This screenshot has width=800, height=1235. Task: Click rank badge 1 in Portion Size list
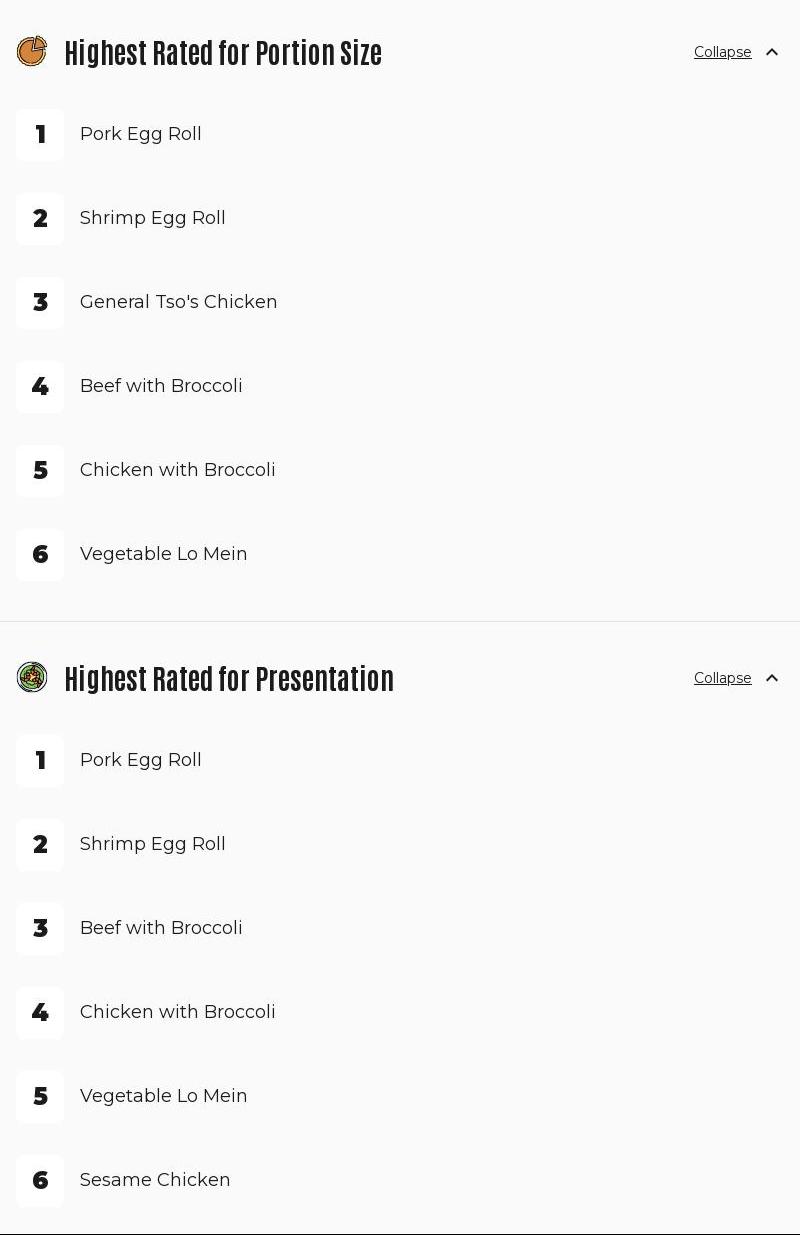(40, 135)
